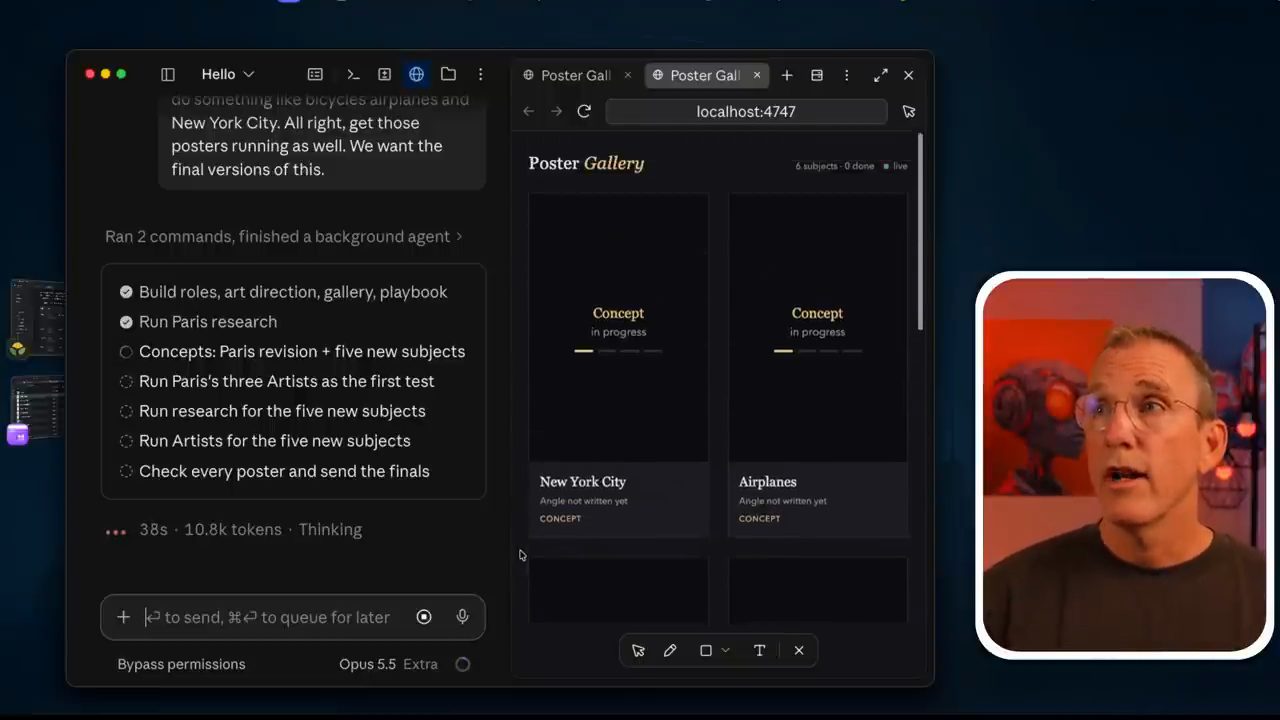Go back in the browser pane
Screen dimensions: 1280x720
(x=529, y=111)
